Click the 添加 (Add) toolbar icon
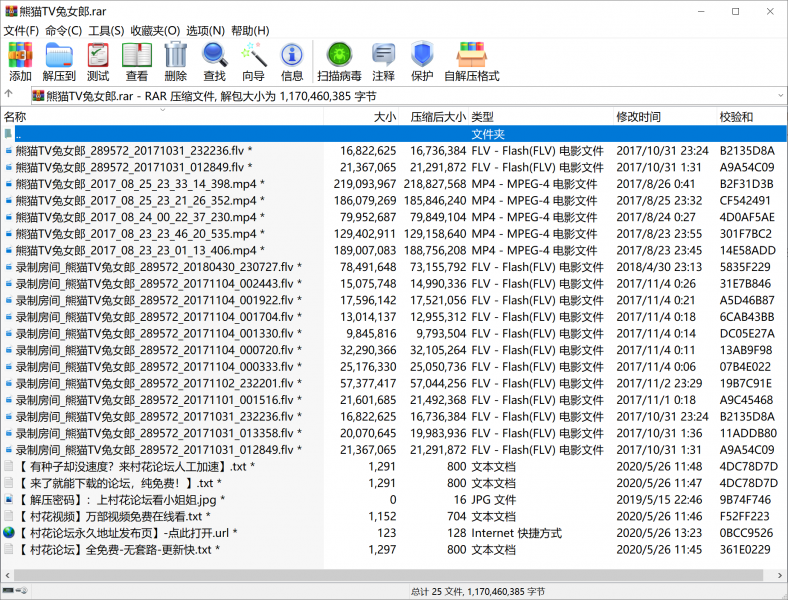The width and height of the screenshot is (788, 600). point(20,61)
